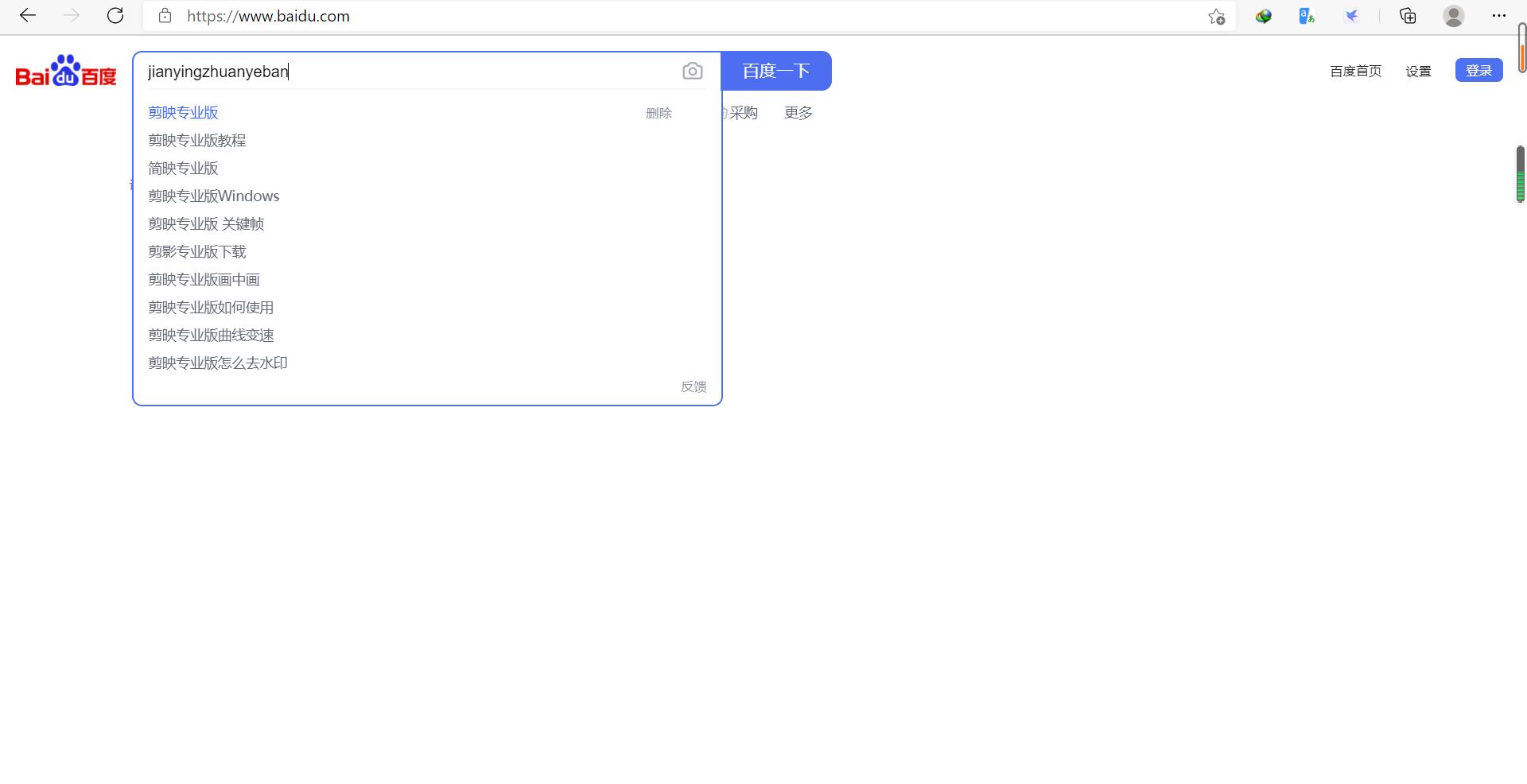Open the browser Collections button
1527x784 pixels.
[x=1408, y=16]
